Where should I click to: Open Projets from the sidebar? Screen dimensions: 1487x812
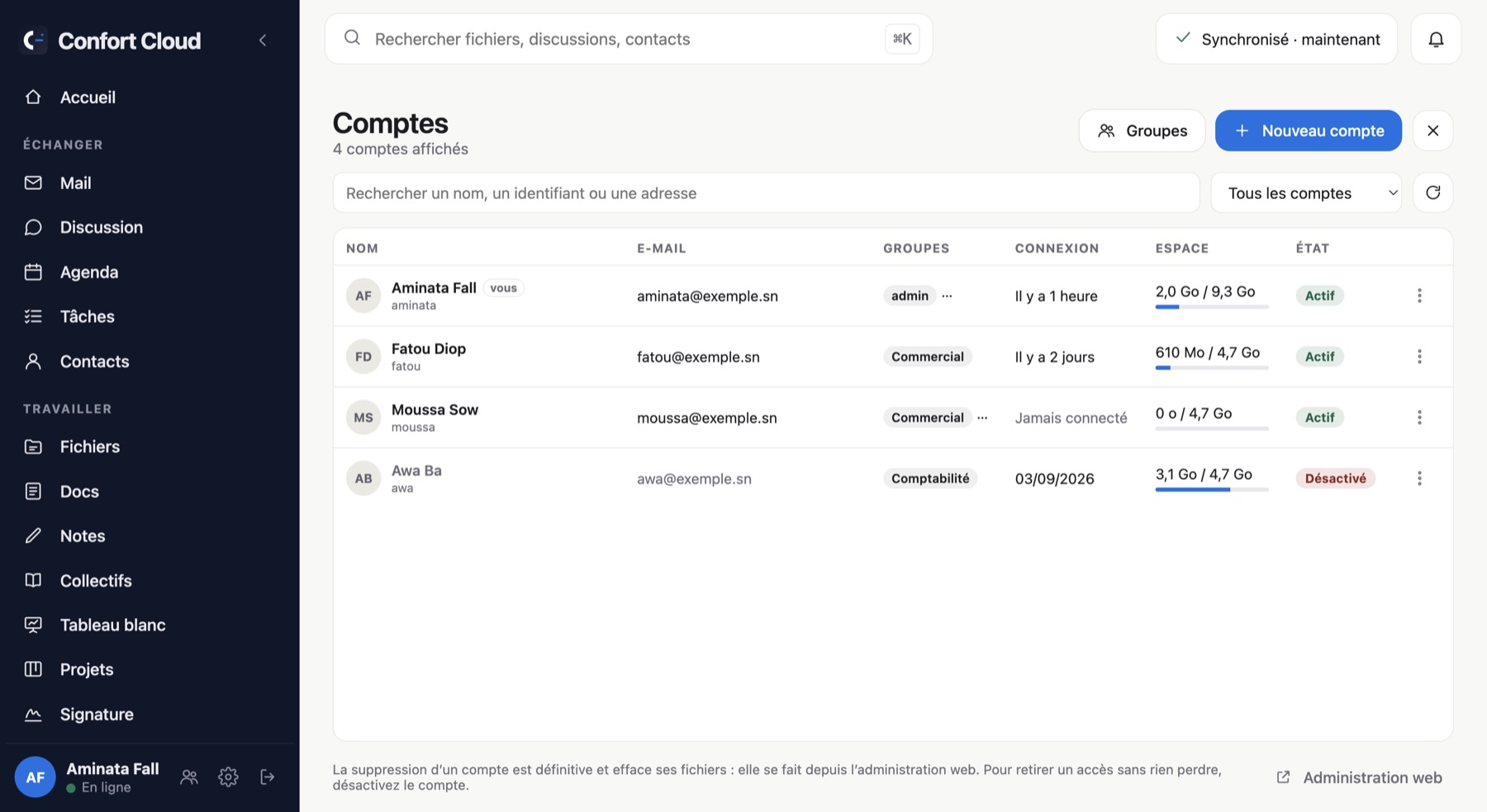150,670
